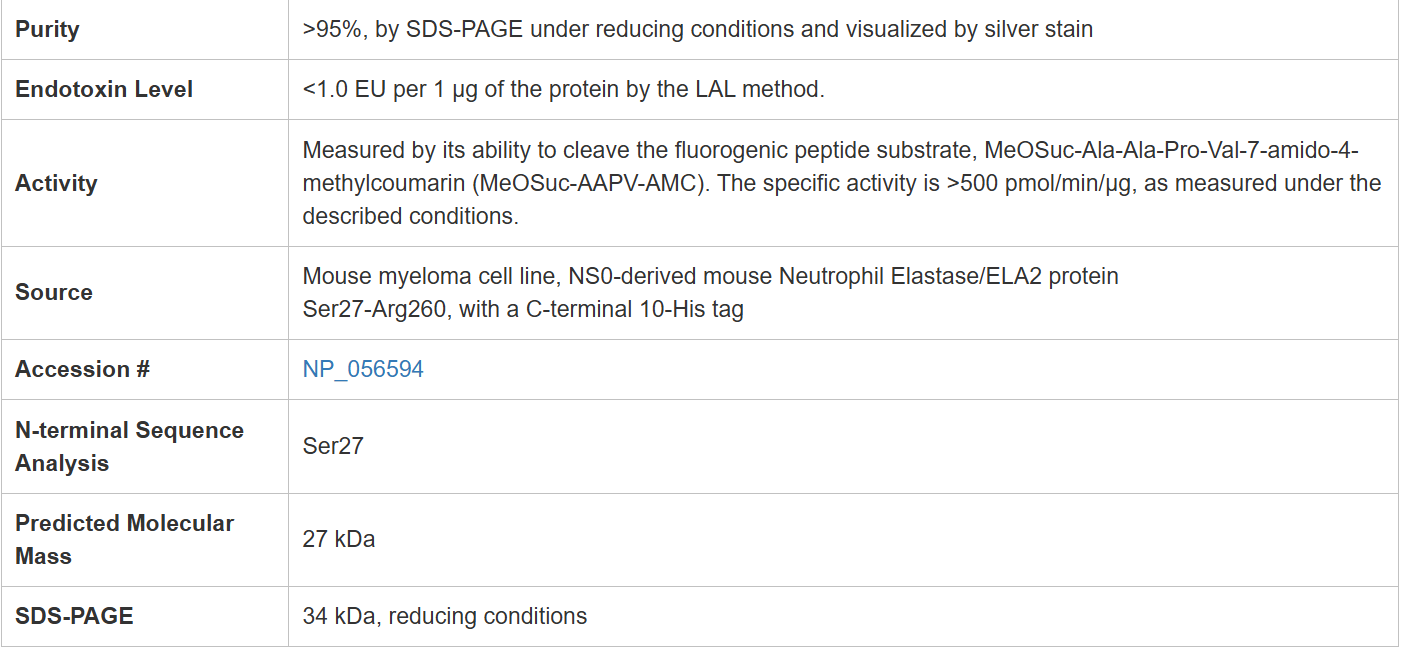
Task: Click the Ser27 N-terminal value cell
Action: [x=333, y=446]
